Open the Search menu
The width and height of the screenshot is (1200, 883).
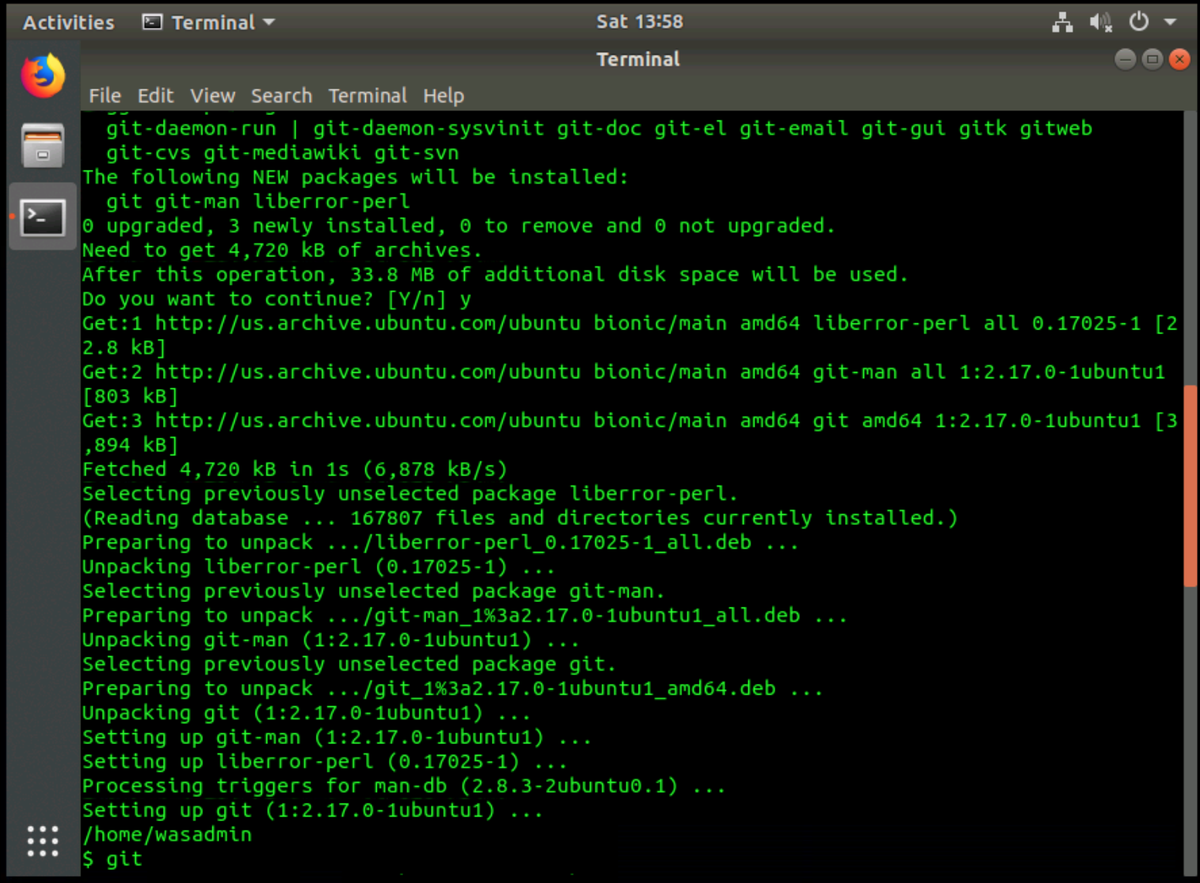(x=281, y=96)
